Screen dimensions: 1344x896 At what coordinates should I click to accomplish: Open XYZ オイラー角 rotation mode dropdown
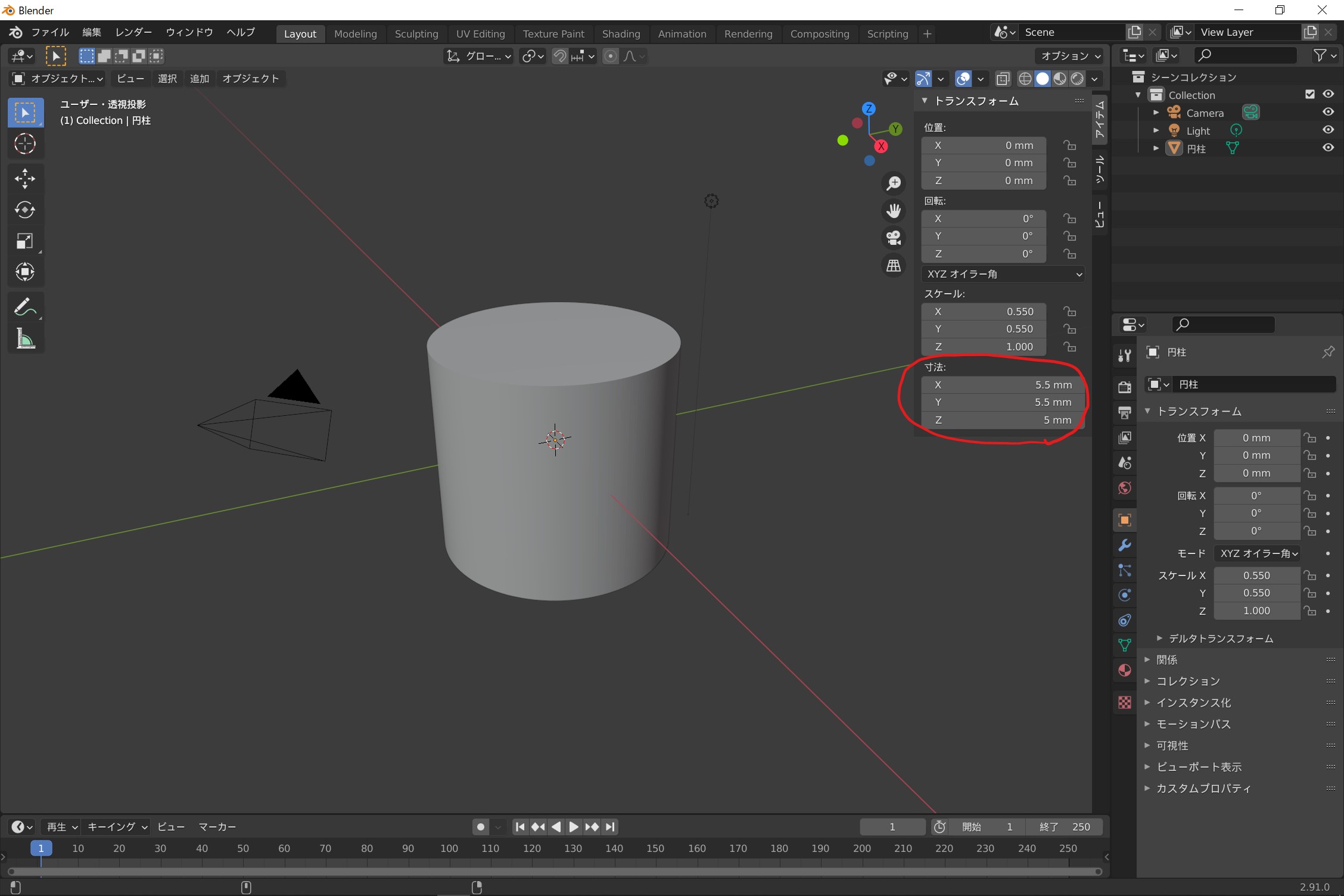click(x=1003, y=274)
